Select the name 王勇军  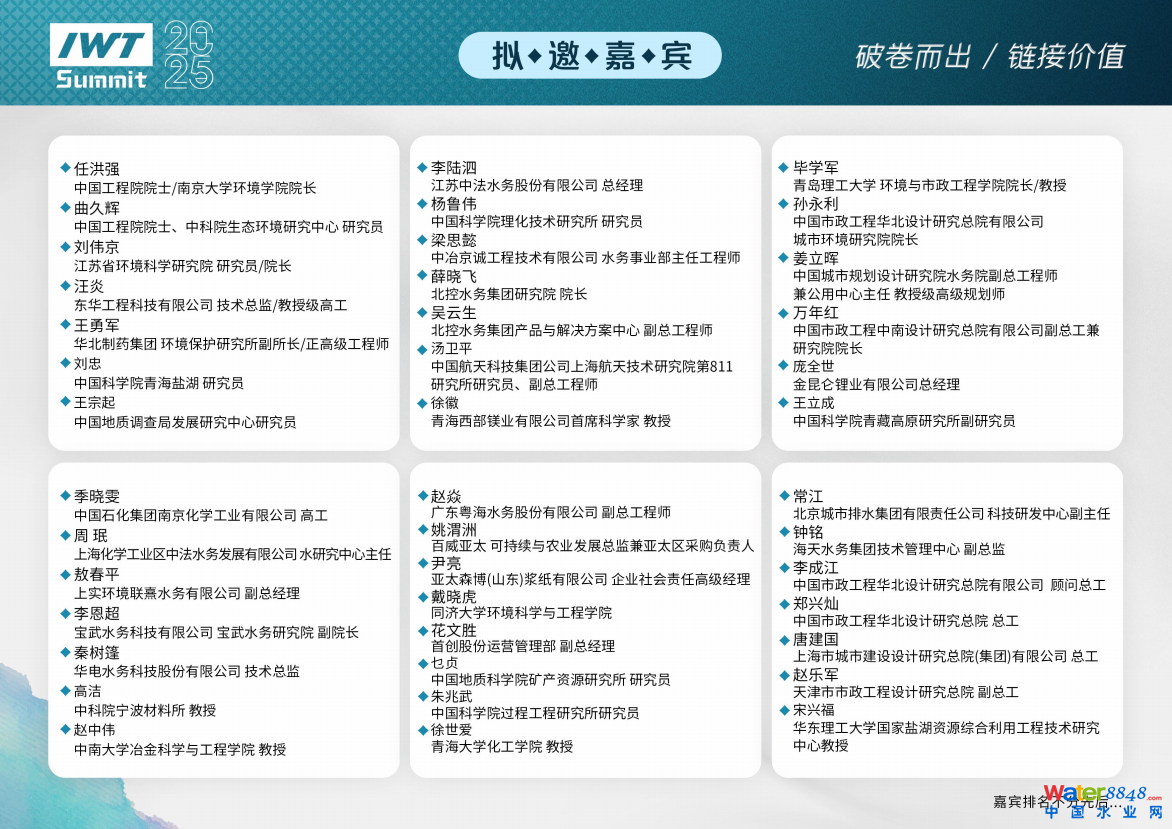[x=96, y=325]
